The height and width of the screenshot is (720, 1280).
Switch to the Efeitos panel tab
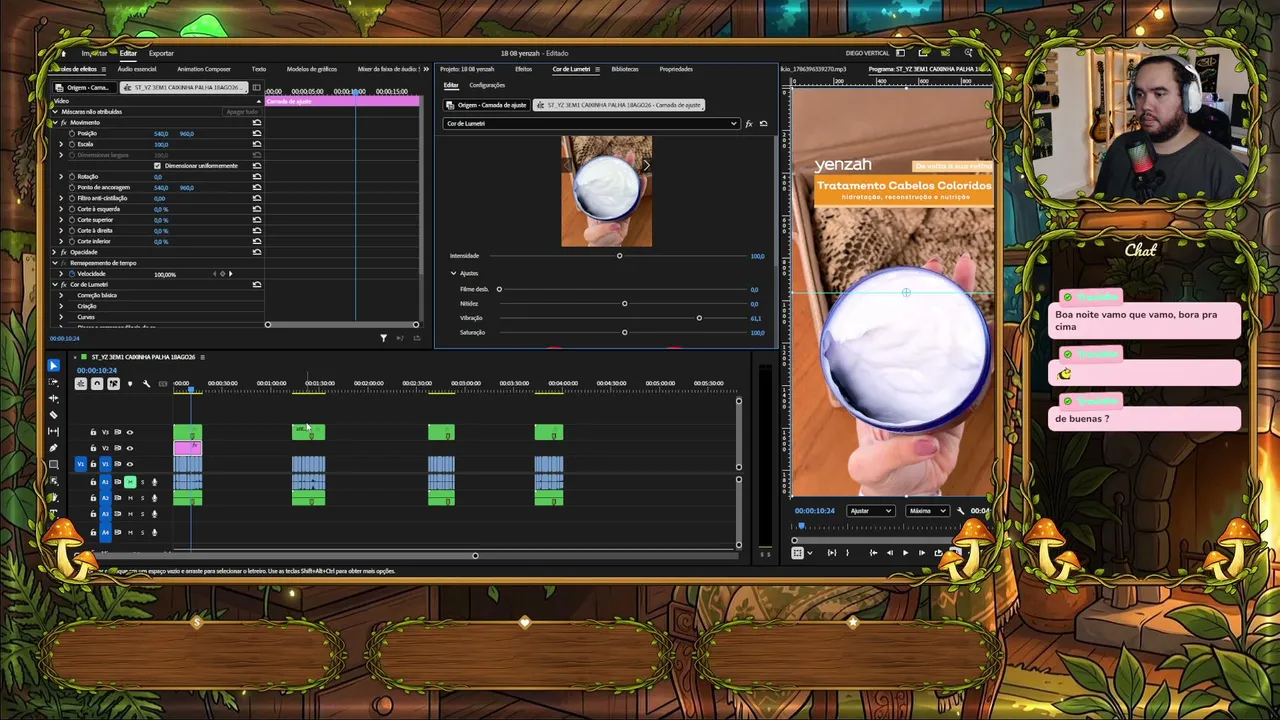(523, 69)
